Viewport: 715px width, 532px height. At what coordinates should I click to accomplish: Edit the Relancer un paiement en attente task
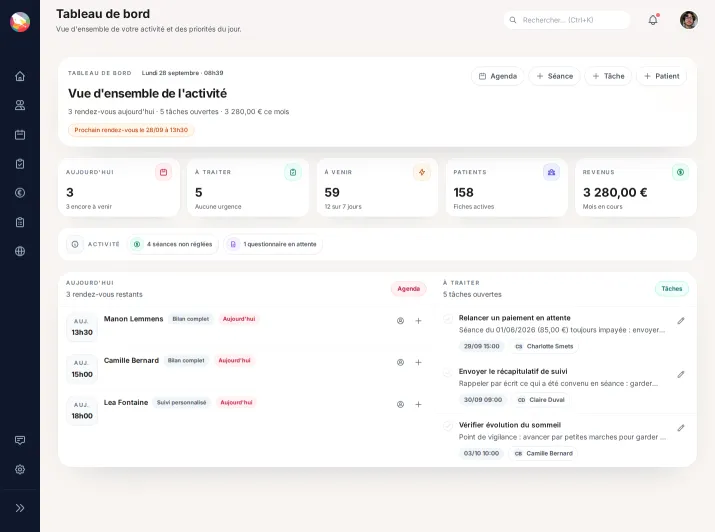[x=681, y=321]
